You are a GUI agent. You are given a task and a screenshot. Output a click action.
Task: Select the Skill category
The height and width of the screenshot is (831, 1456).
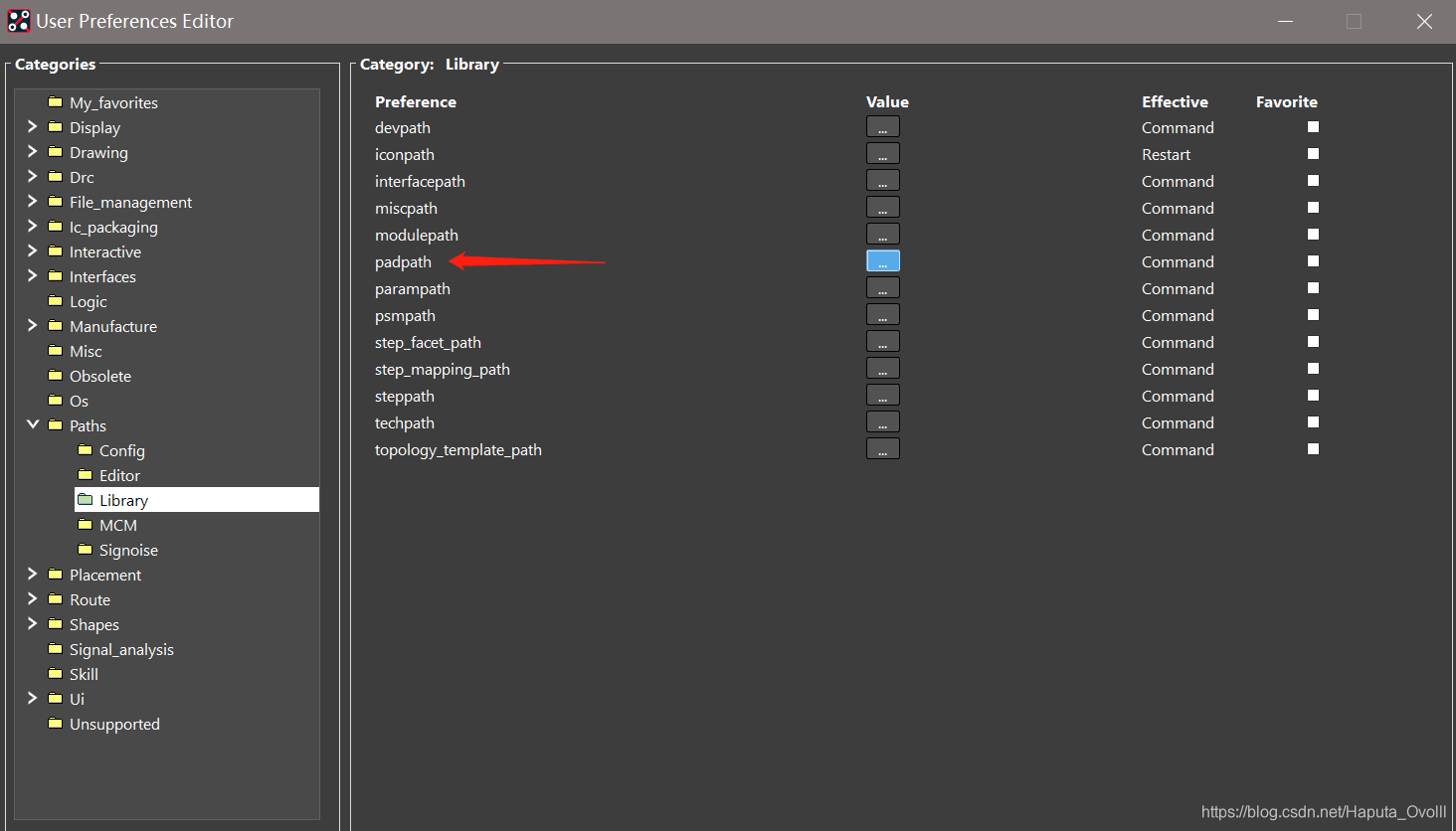point(84,673)
